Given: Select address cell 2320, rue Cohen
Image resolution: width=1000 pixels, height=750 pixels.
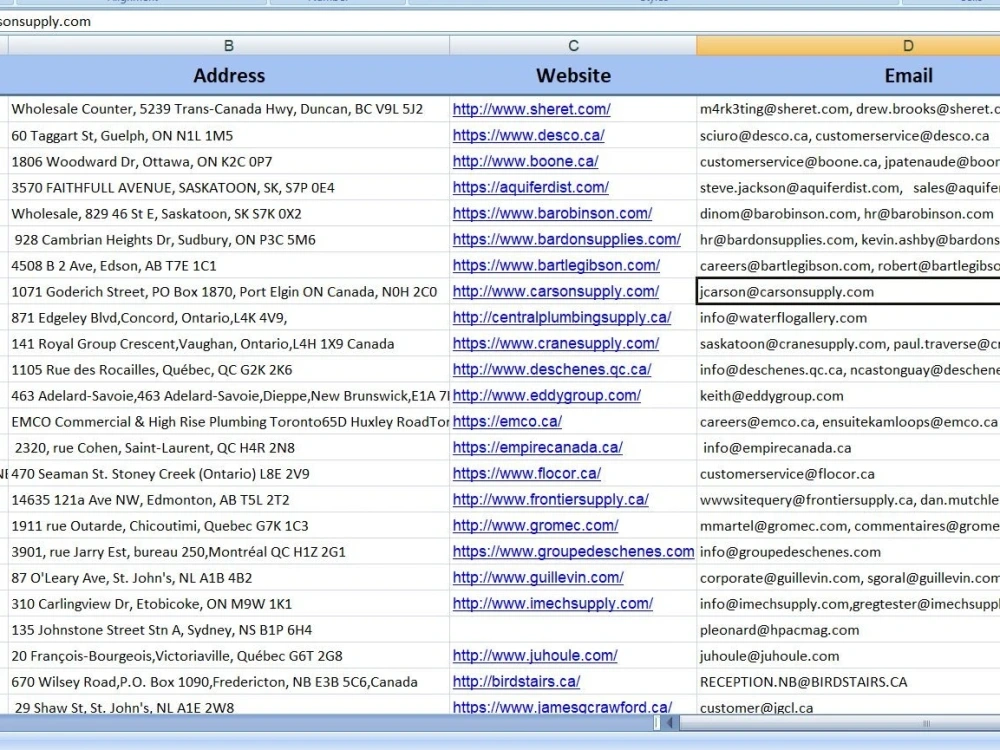Looking at the screenshot, I should (x=228, y=448).
